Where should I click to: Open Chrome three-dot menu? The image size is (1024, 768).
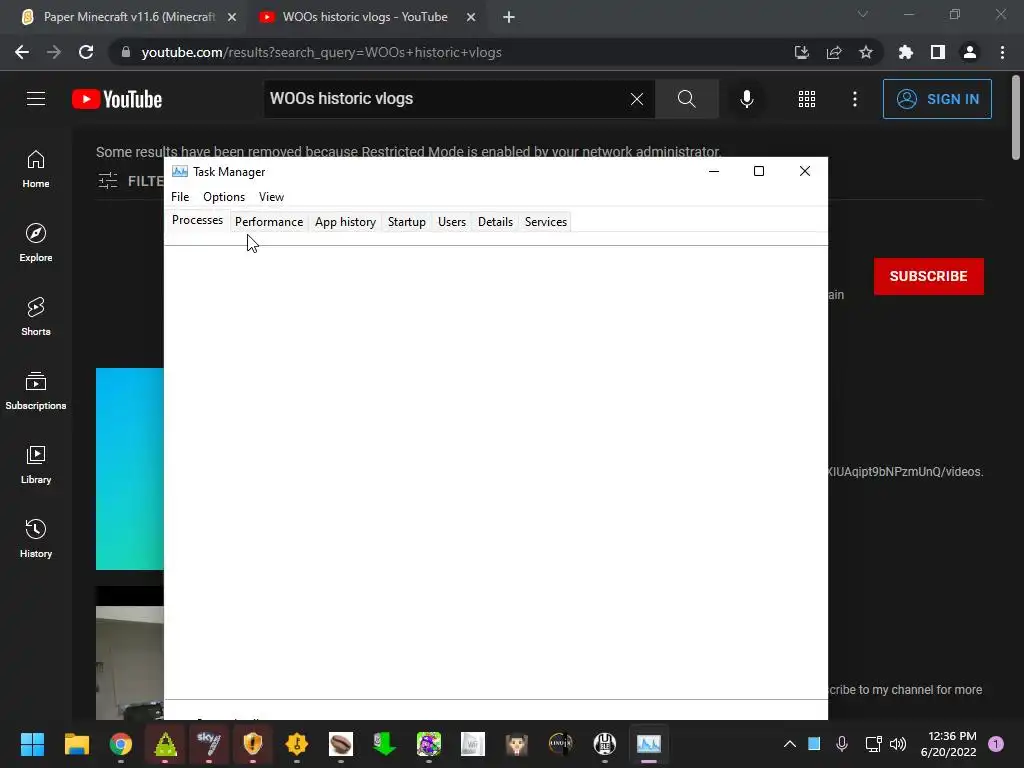point(1002,52)
